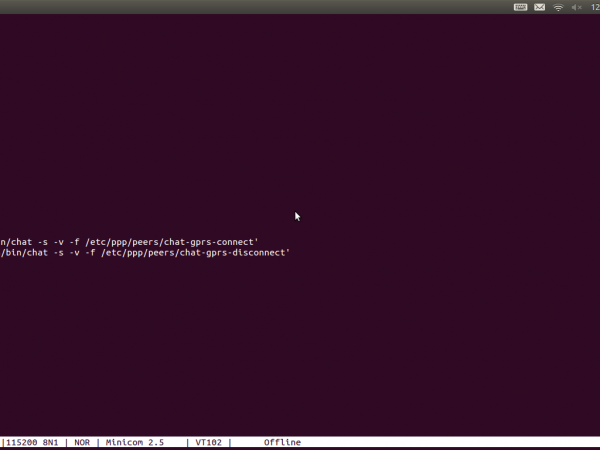Click the -s flag on the connect line
600x450 pixels.
tap(39, 241)
